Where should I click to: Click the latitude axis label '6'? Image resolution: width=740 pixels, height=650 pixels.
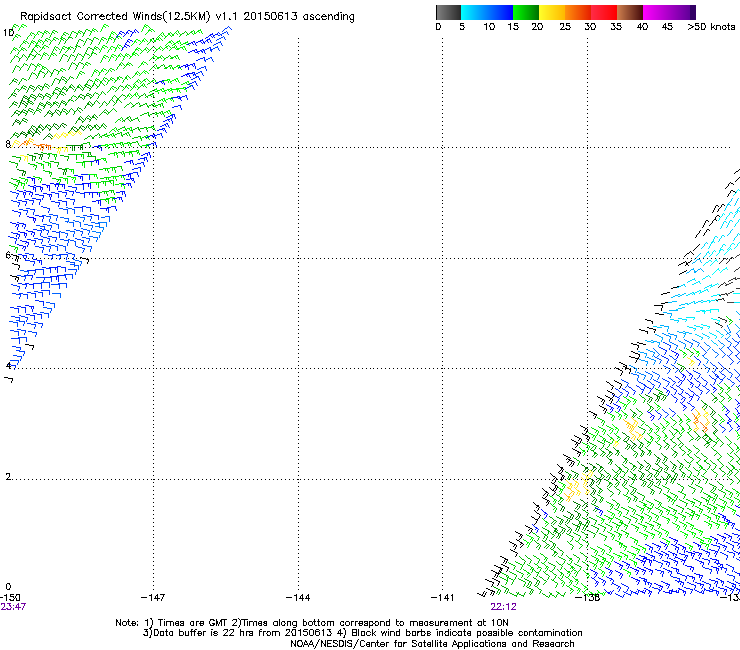pos(8,255)
